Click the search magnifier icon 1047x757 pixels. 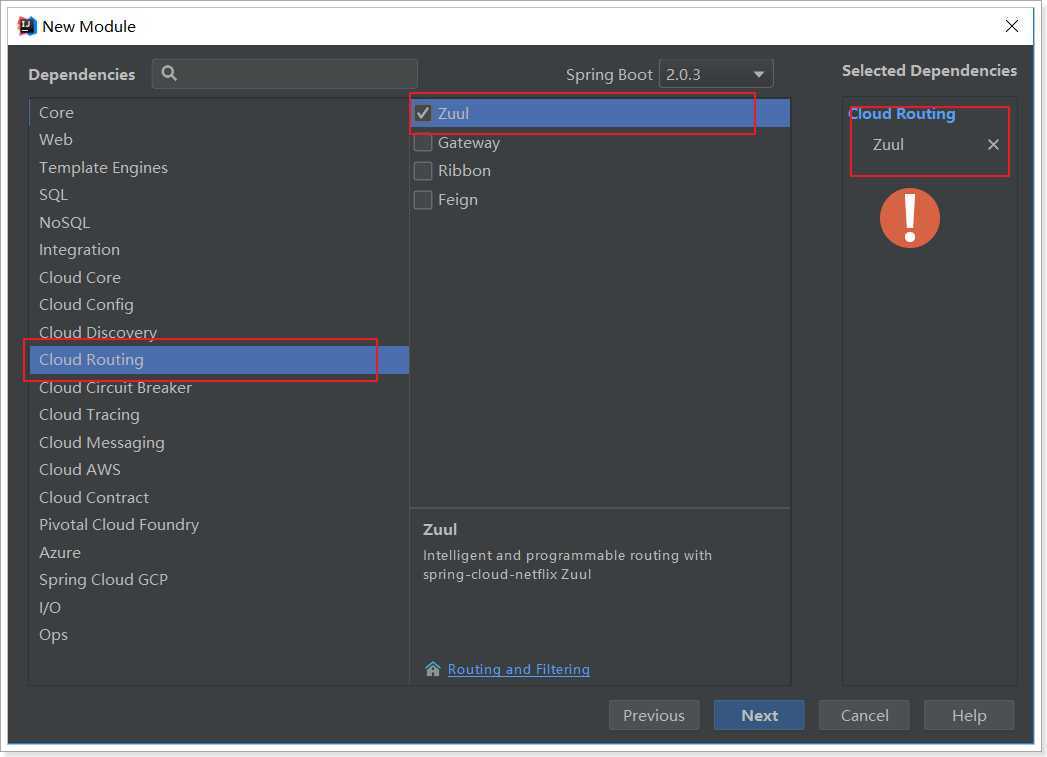click(169, 73)
